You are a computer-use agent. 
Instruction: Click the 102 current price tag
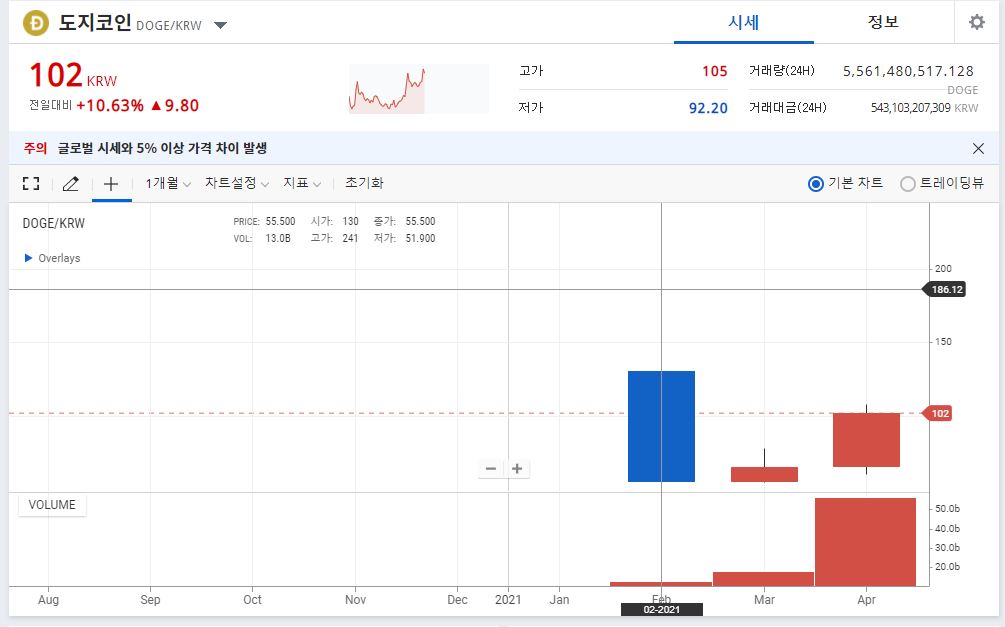pos(938,414)
